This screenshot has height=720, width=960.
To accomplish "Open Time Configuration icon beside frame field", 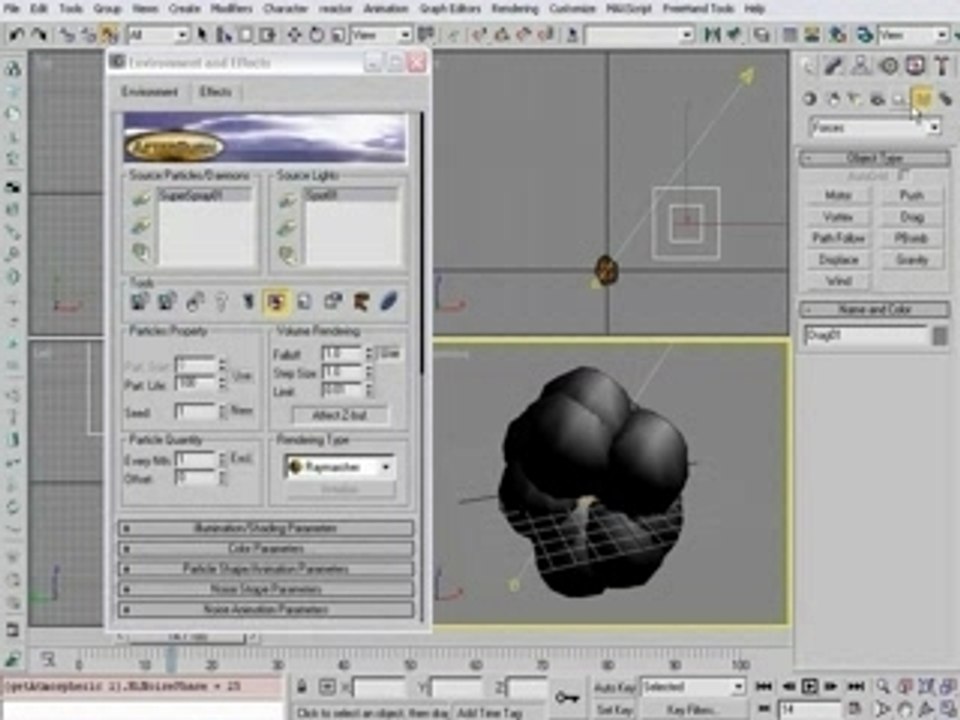I will [854, 709].
